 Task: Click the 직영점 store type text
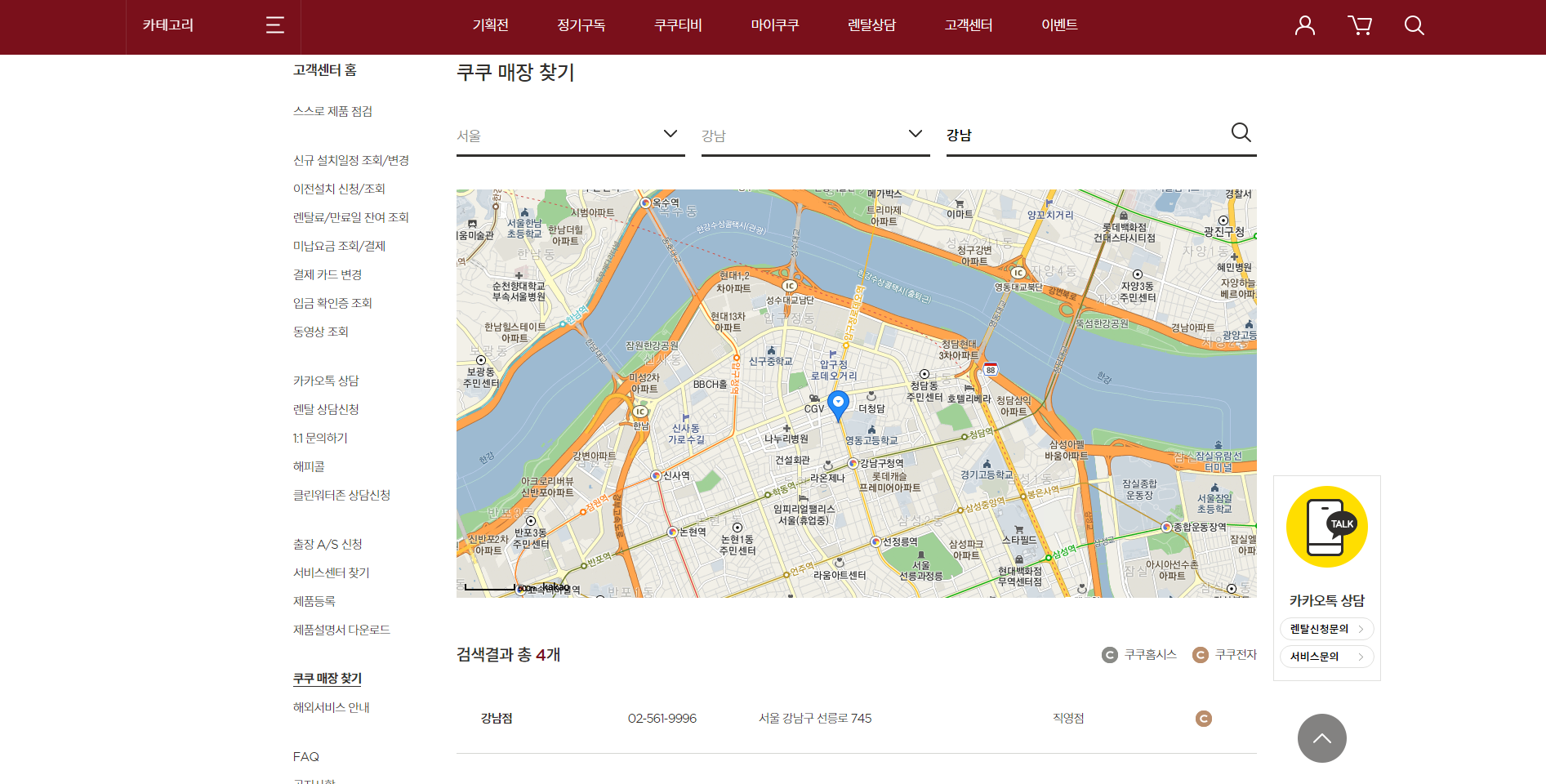tap(1068, 719)
